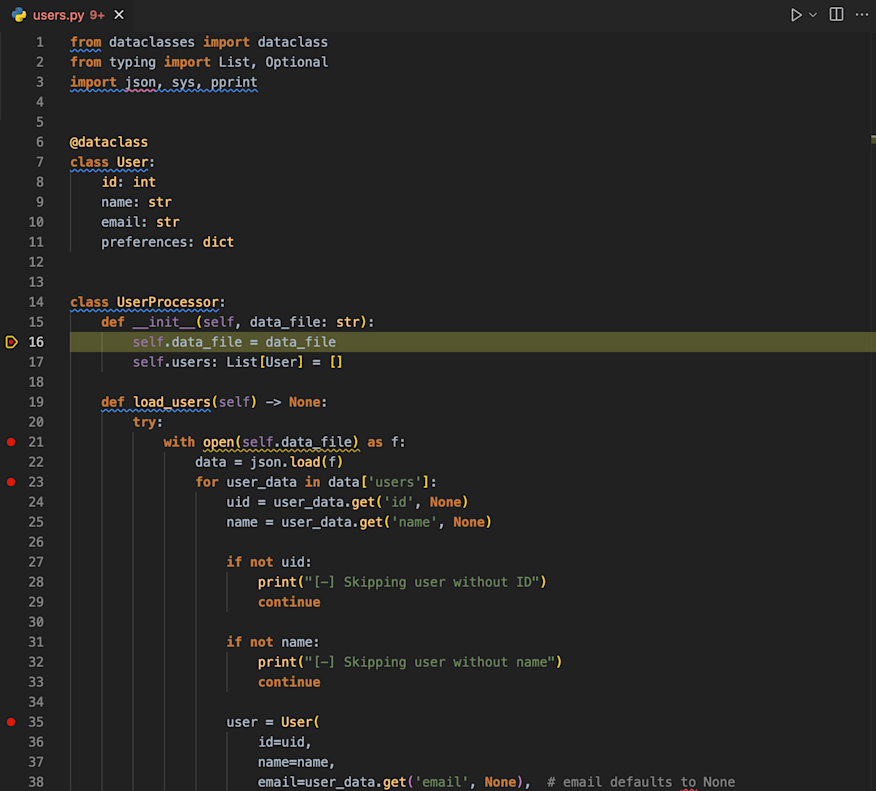Click line number 19 in the gutter

(34, 401)
